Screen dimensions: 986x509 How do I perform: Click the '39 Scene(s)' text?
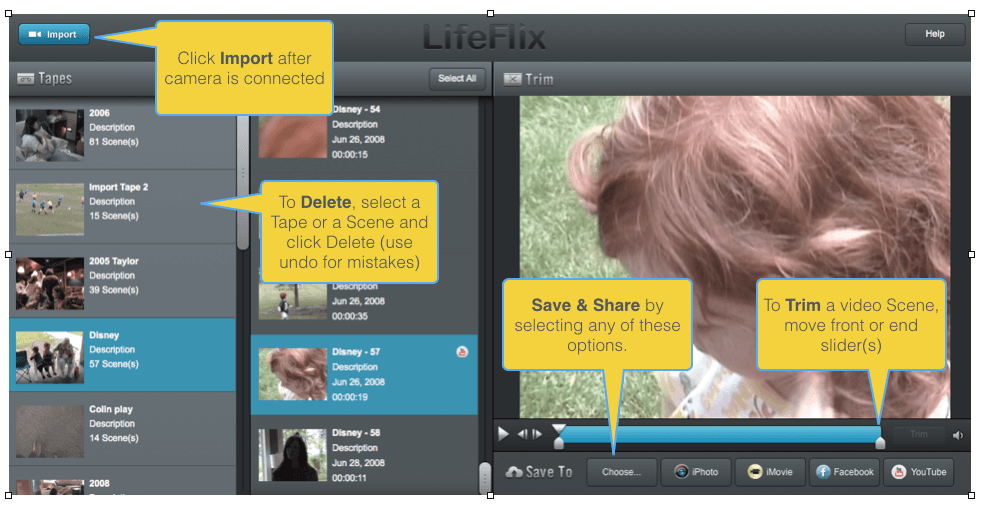(114, 290)
